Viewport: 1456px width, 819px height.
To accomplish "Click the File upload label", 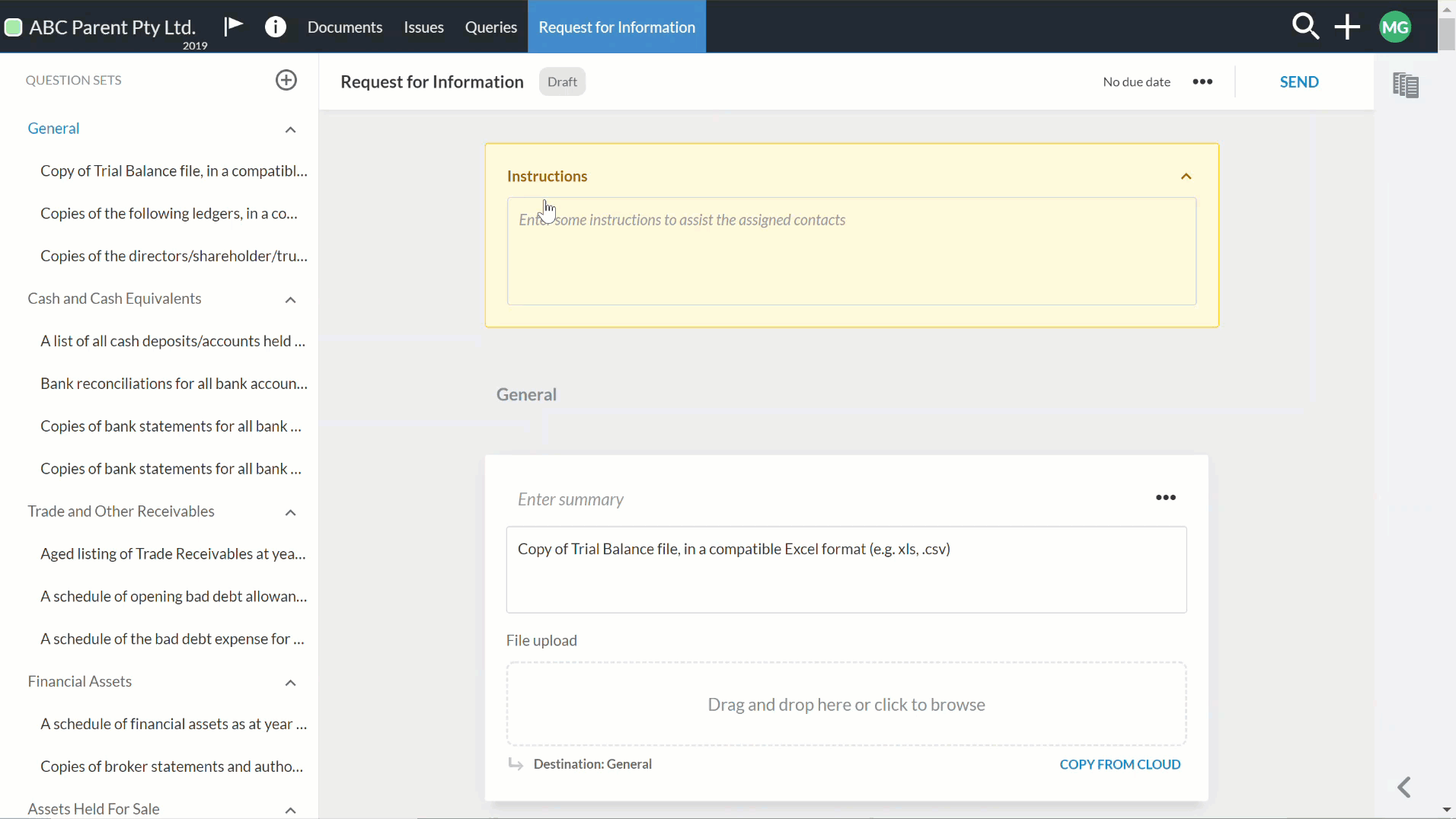I will click(x=541, y=641).
